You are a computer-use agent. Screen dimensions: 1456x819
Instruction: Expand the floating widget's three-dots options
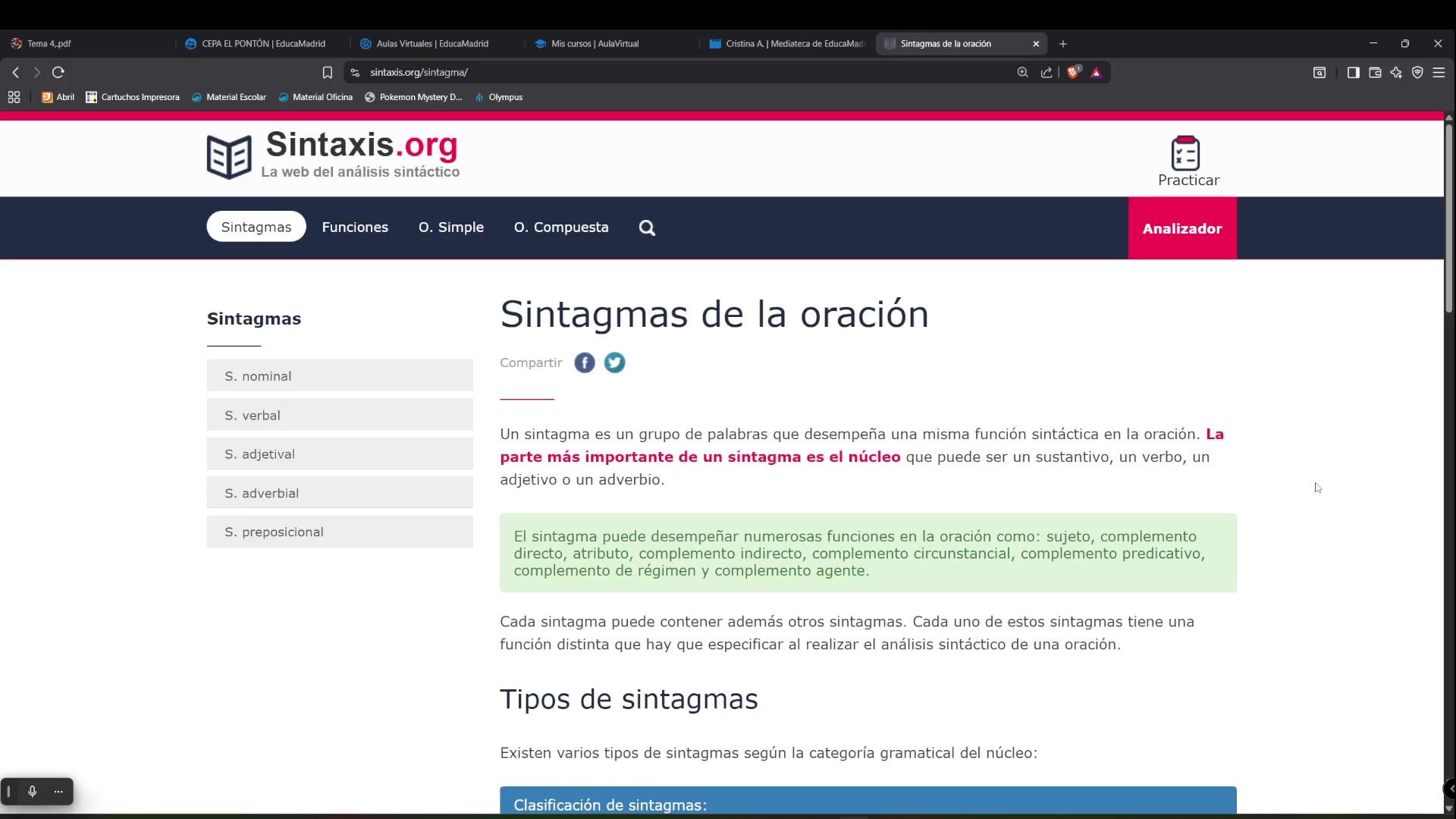click(58, 792)
